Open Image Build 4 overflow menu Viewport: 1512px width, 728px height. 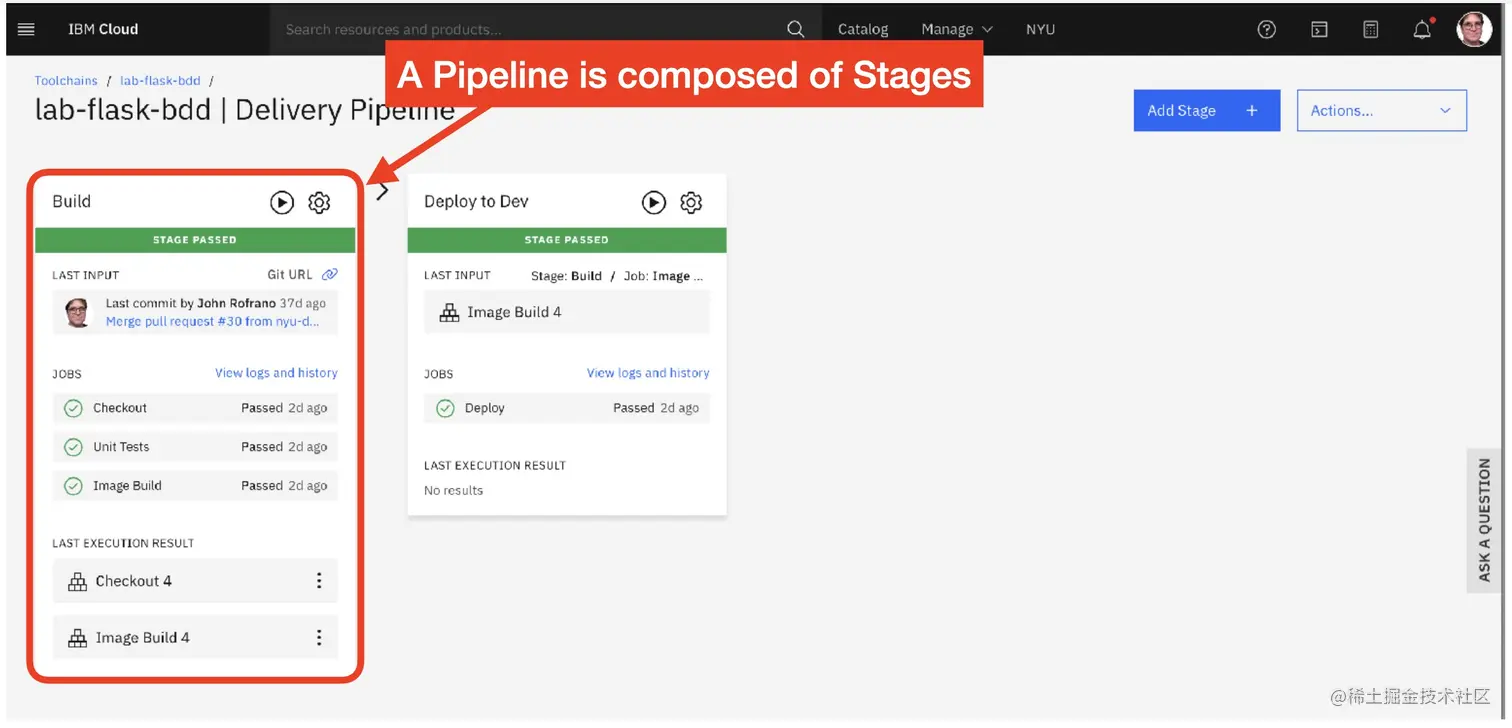point(319,638)
